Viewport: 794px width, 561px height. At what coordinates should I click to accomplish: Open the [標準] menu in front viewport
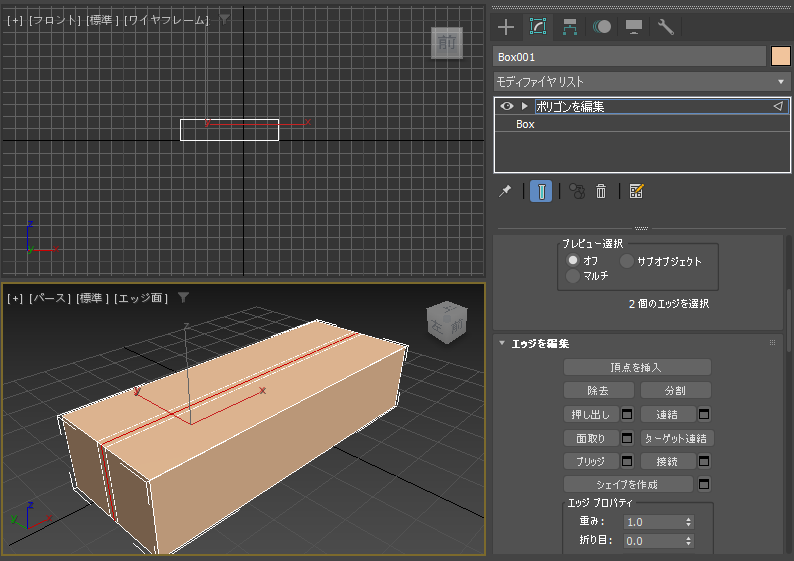coord(102,20)
